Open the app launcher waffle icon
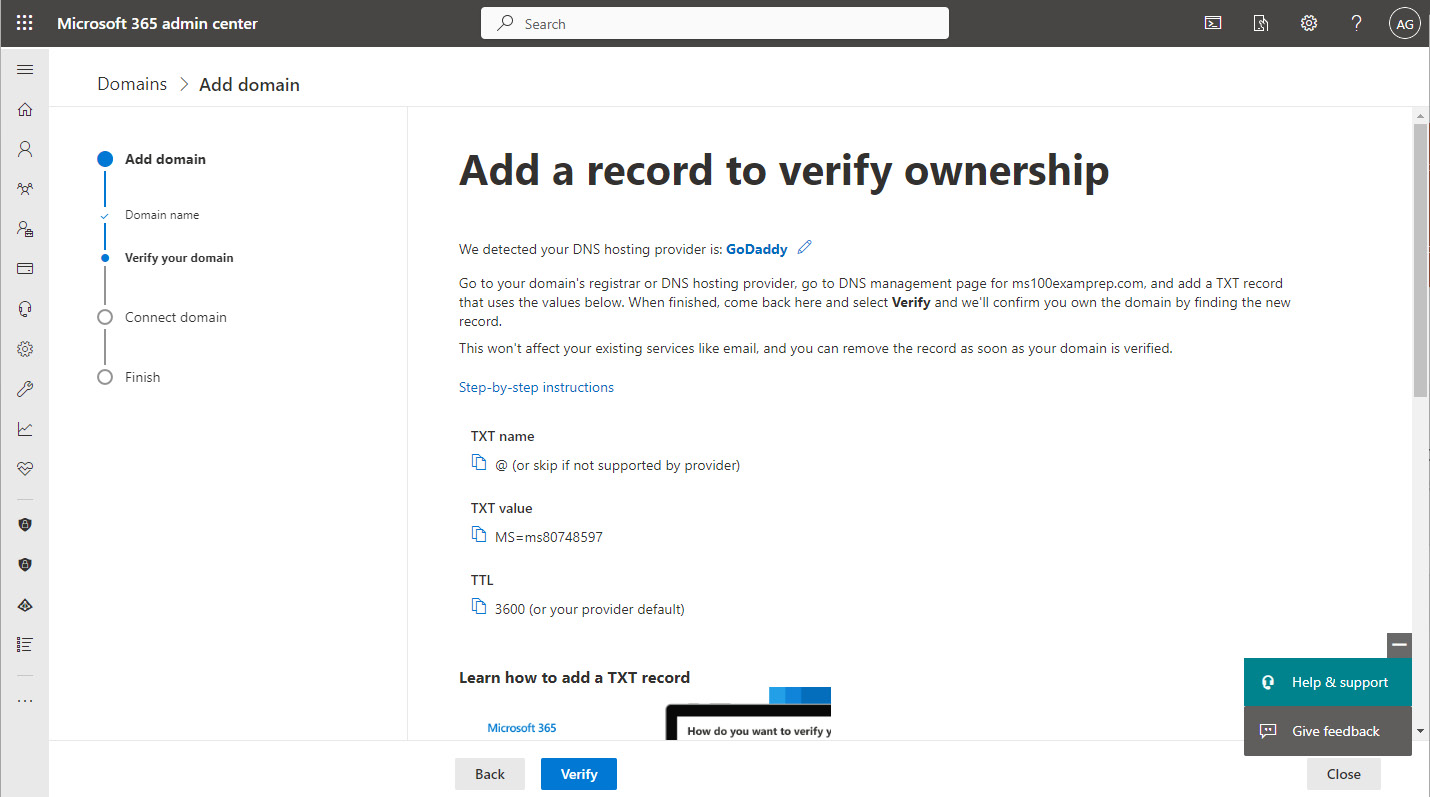 tap(25, 23)
